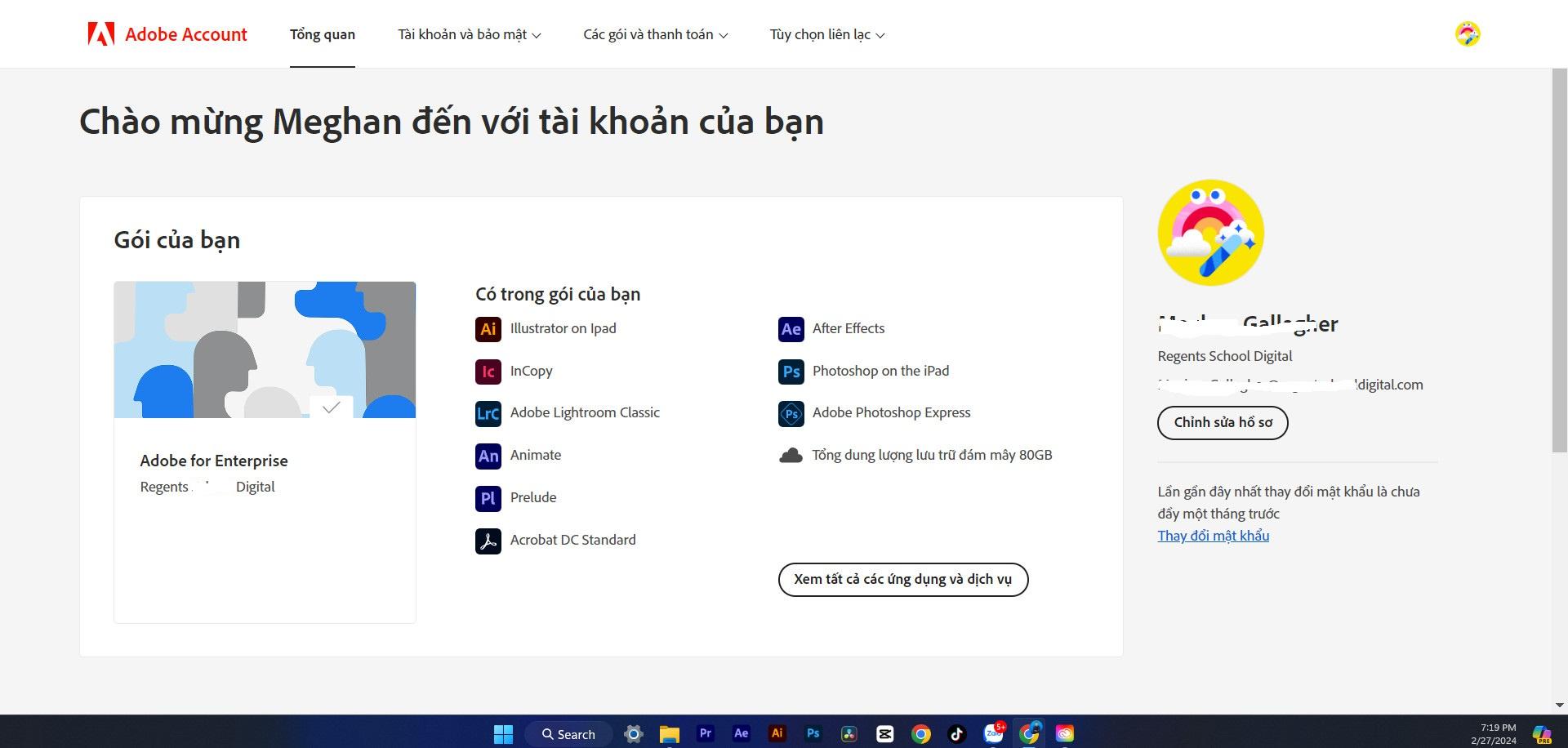Expand the 'Tài khoản và bảo mật' menu
This screenshot has width=1568, height=748.
pyautogui.click(x=470, y=34)
